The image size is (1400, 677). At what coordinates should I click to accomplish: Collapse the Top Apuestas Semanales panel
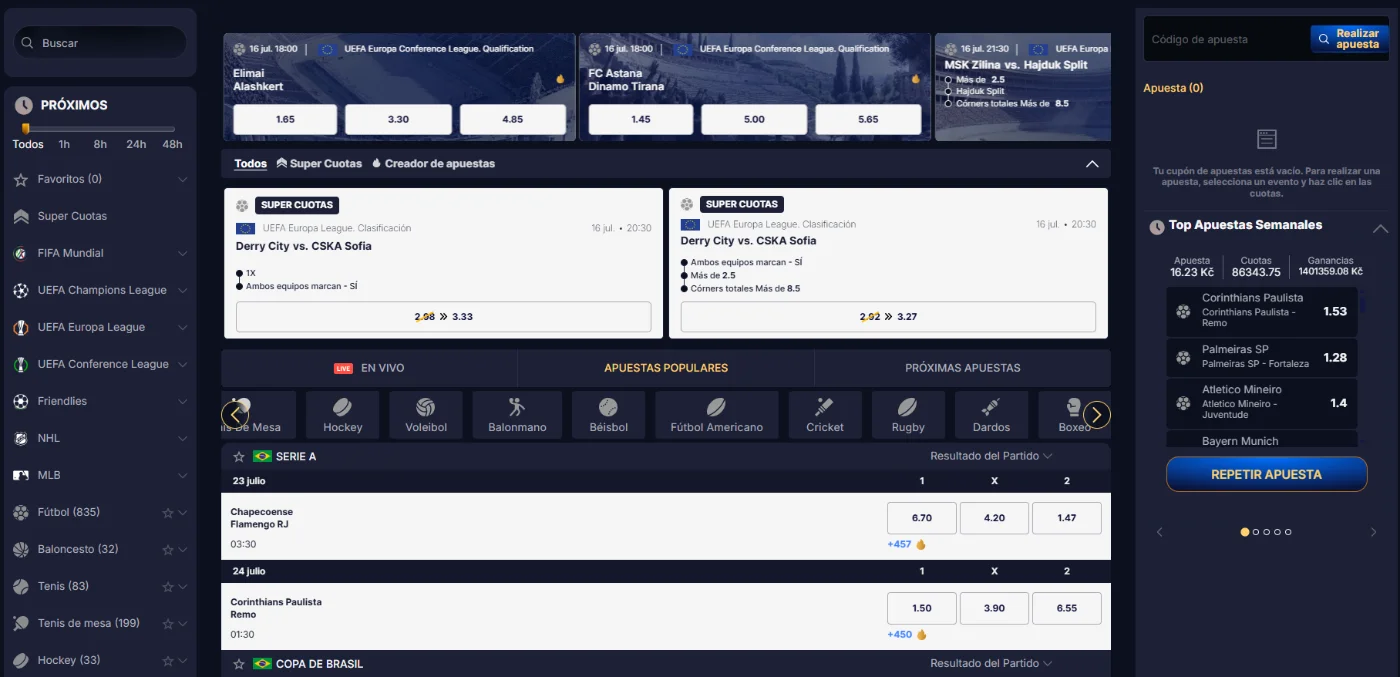click(1380, 228)
